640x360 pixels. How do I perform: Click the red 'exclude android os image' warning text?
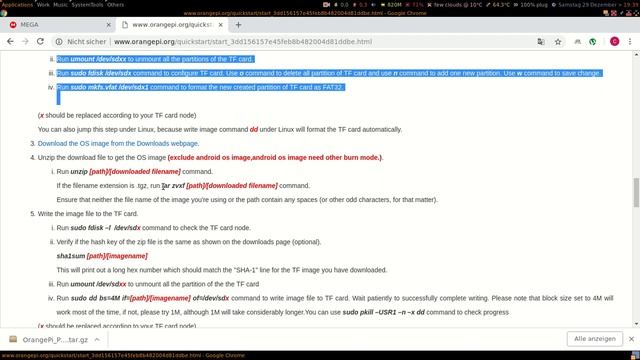point(275,158)
